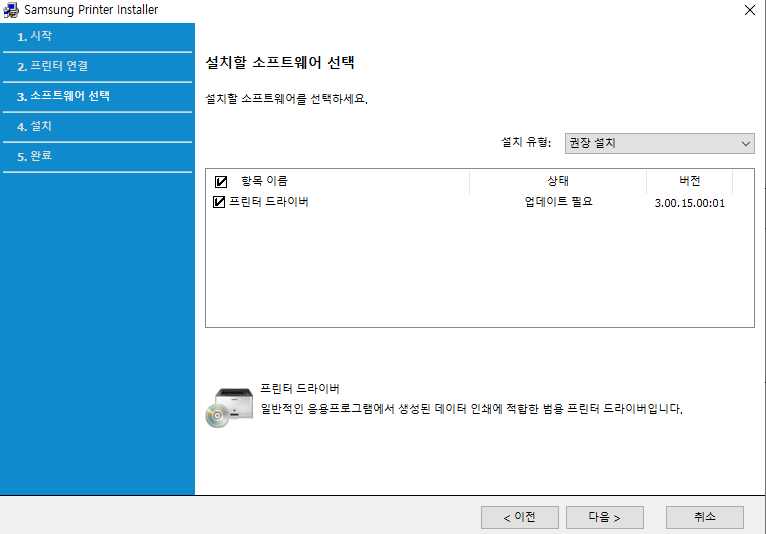The width and height of the screenshot is (766, 534).
Task: Click the printer with CD illustration
Action: coord(229,407)
